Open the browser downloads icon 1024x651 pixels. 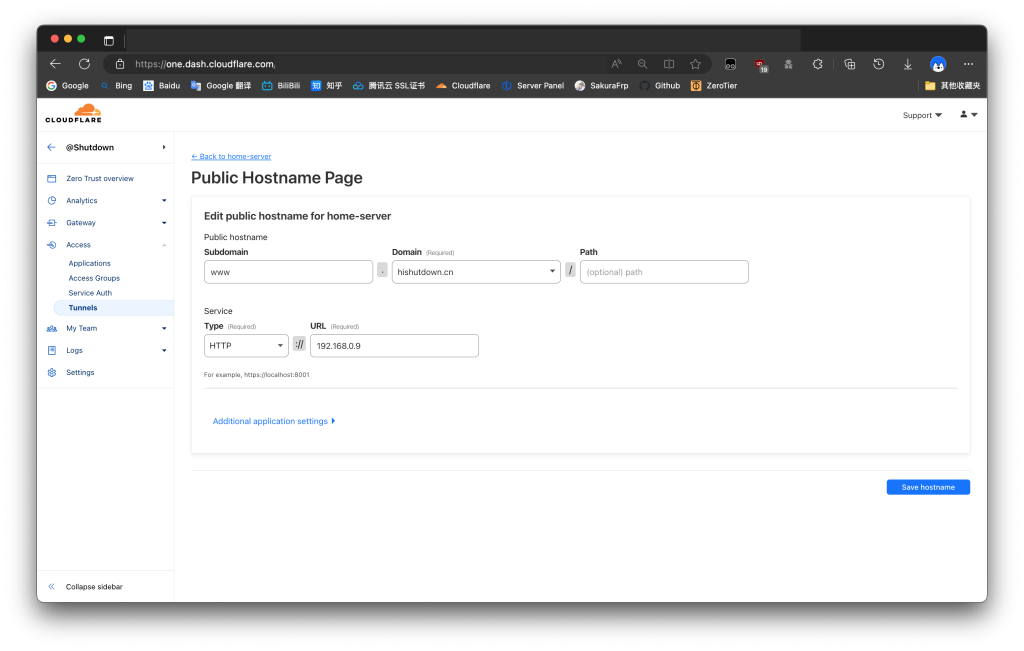point(908,64)
